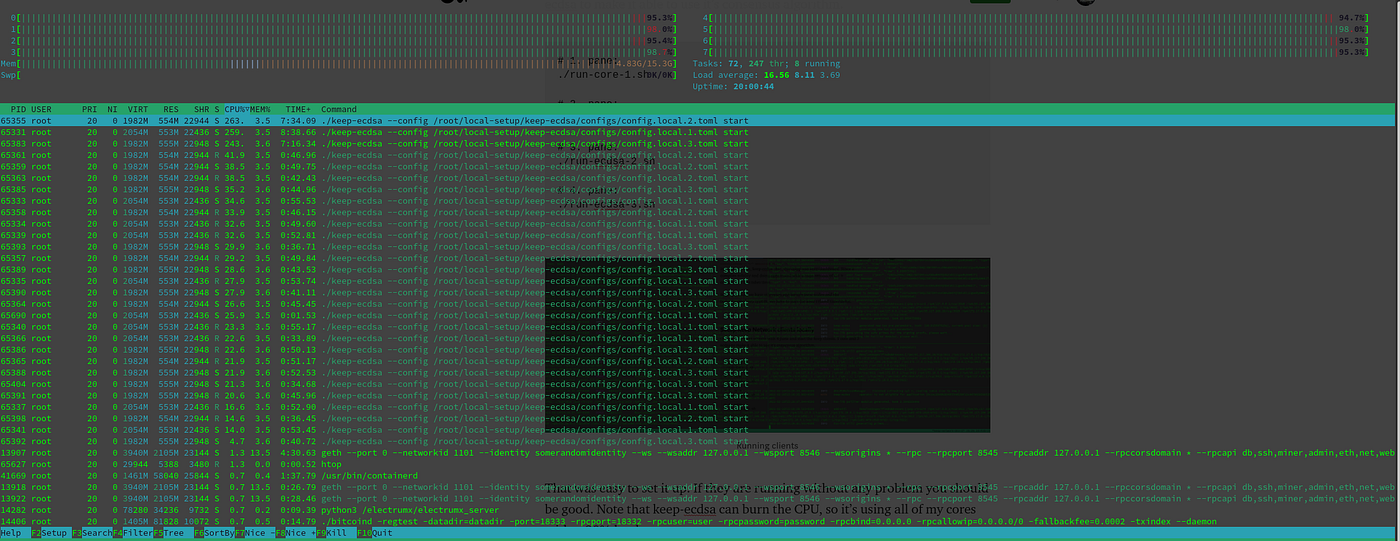Select the geth process row 13907
Image resolution: width=1400 pixels, height=541 pixels.
pos(700,453)
